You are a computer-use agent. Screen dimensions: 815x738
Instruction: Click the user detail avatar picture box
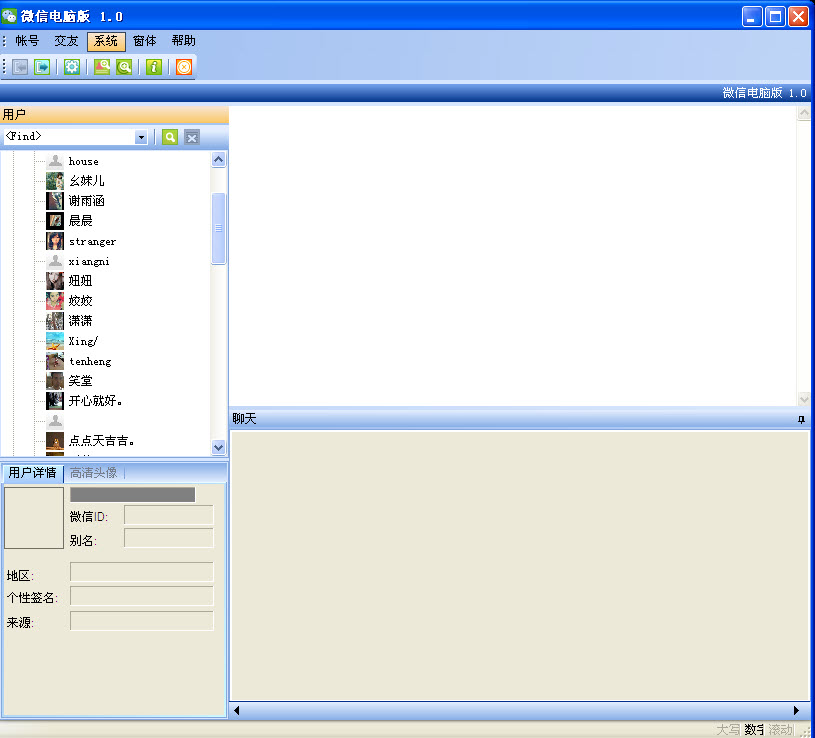point(34,518)
